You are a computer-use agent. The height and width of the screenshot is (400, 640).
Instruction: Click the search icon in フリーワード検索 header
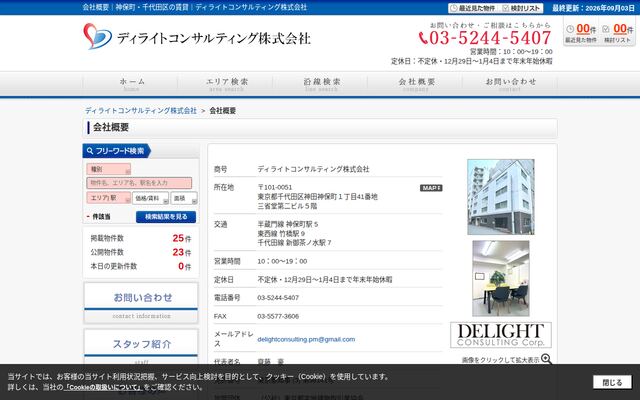[x=90, y=151]
